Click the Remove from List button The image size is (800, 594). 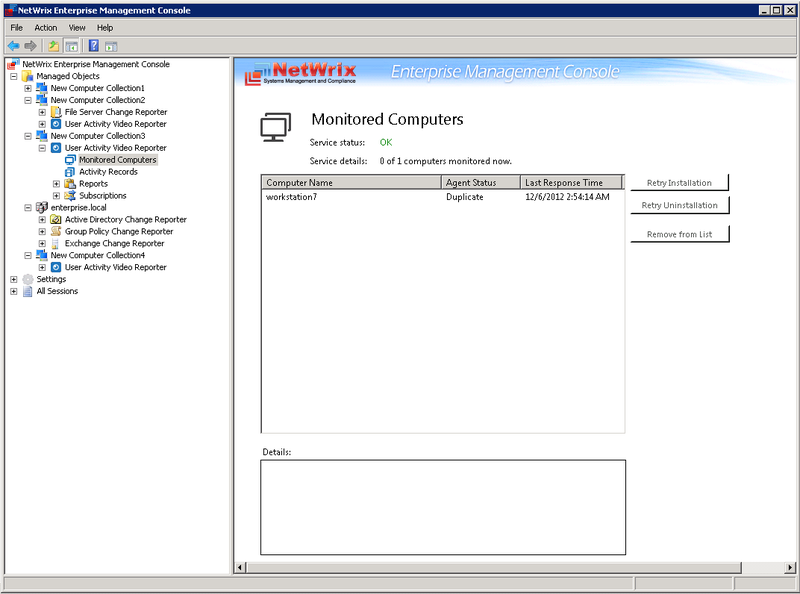point(680,234)
